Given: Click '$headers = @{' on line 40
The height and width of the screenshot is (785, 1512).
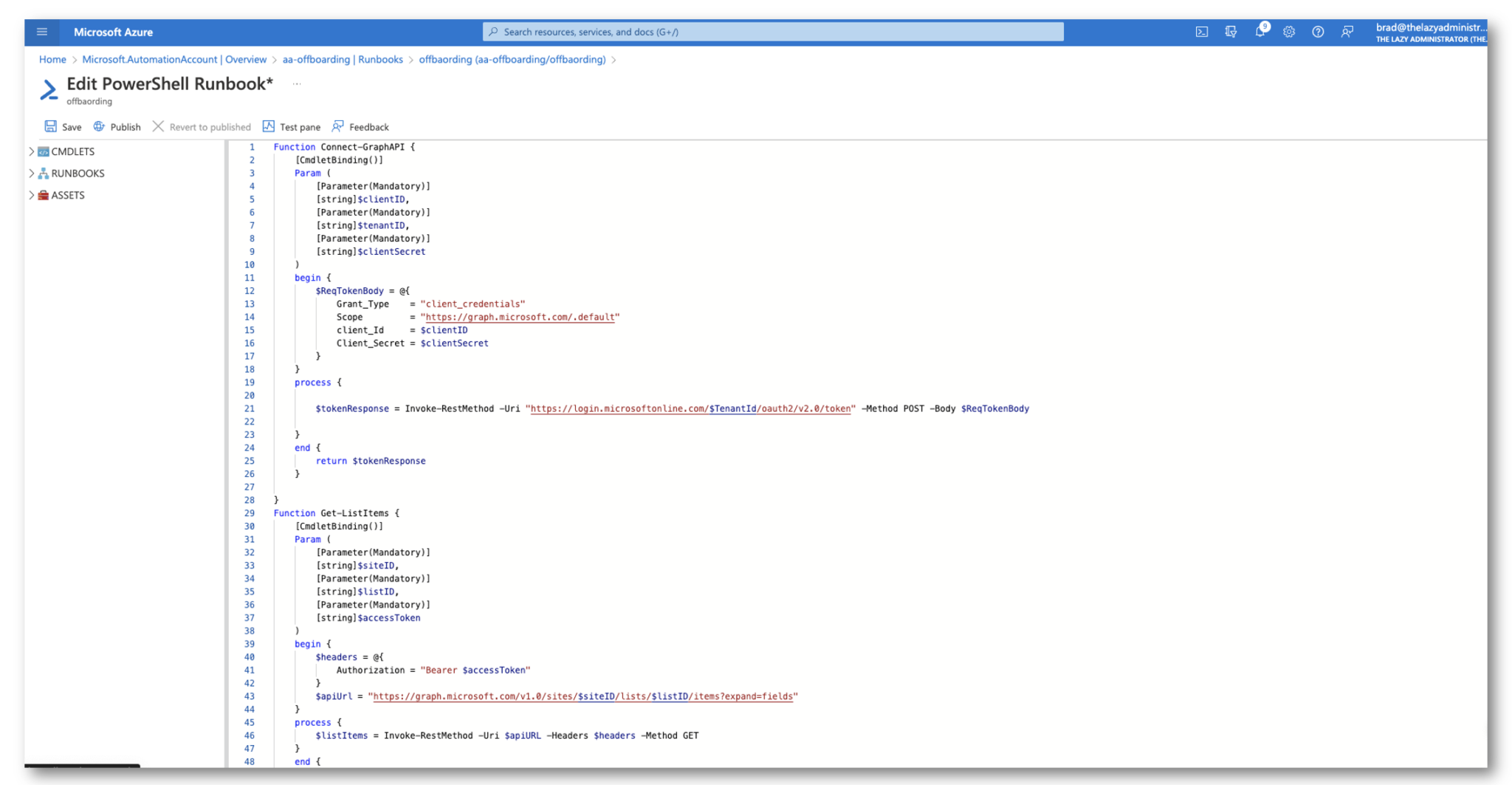Looking at the screenshot, I should click(349, 657).
